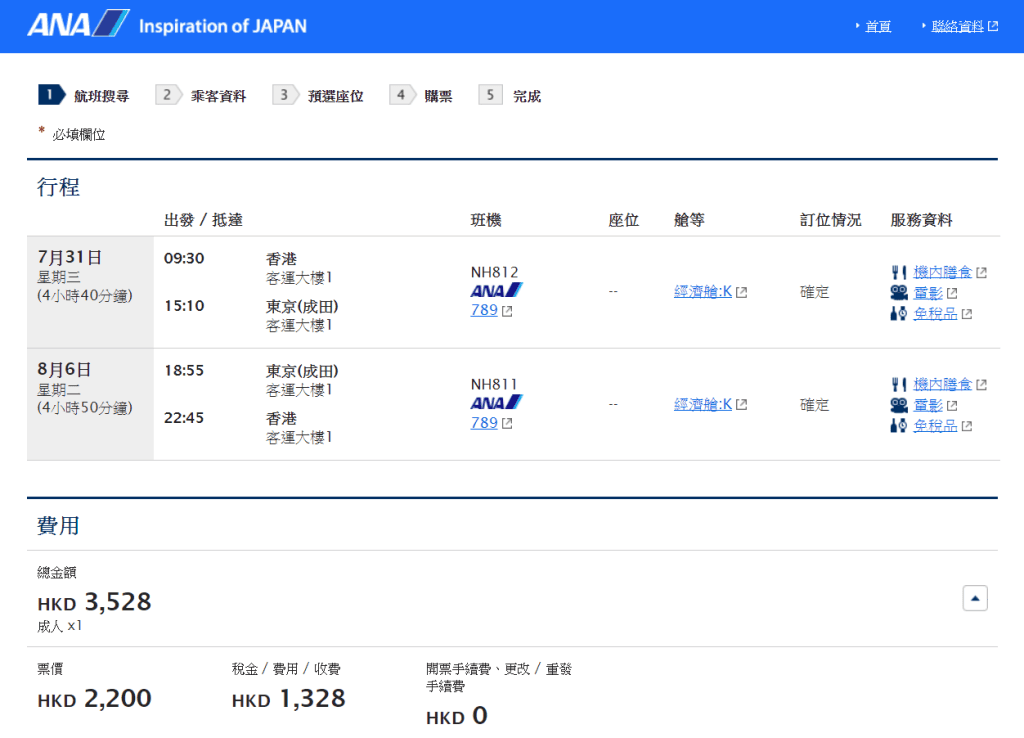
Task: Open 經濟艙:K fare class link for NH811
Action: [703, 404]
